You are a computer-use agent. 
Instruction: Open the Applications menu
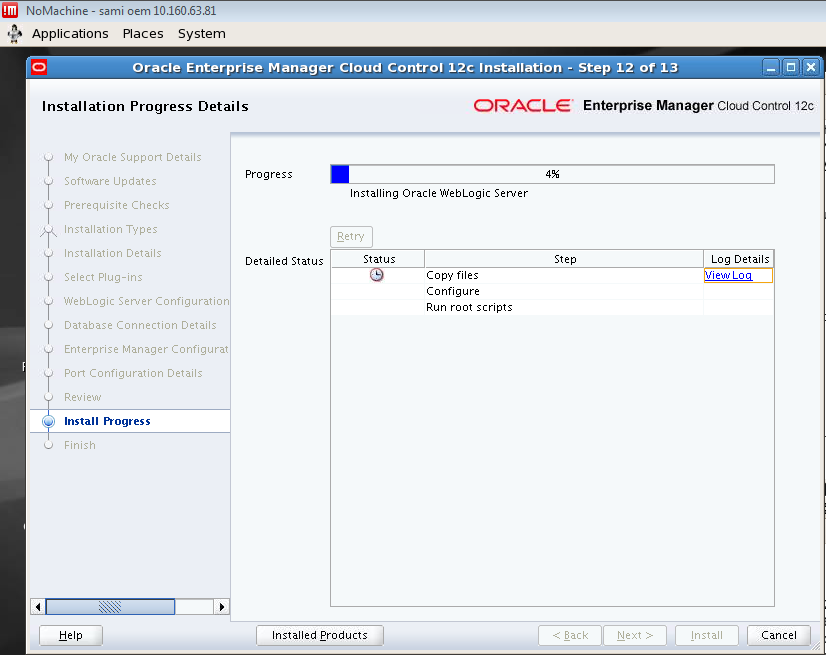pos(70,34)
